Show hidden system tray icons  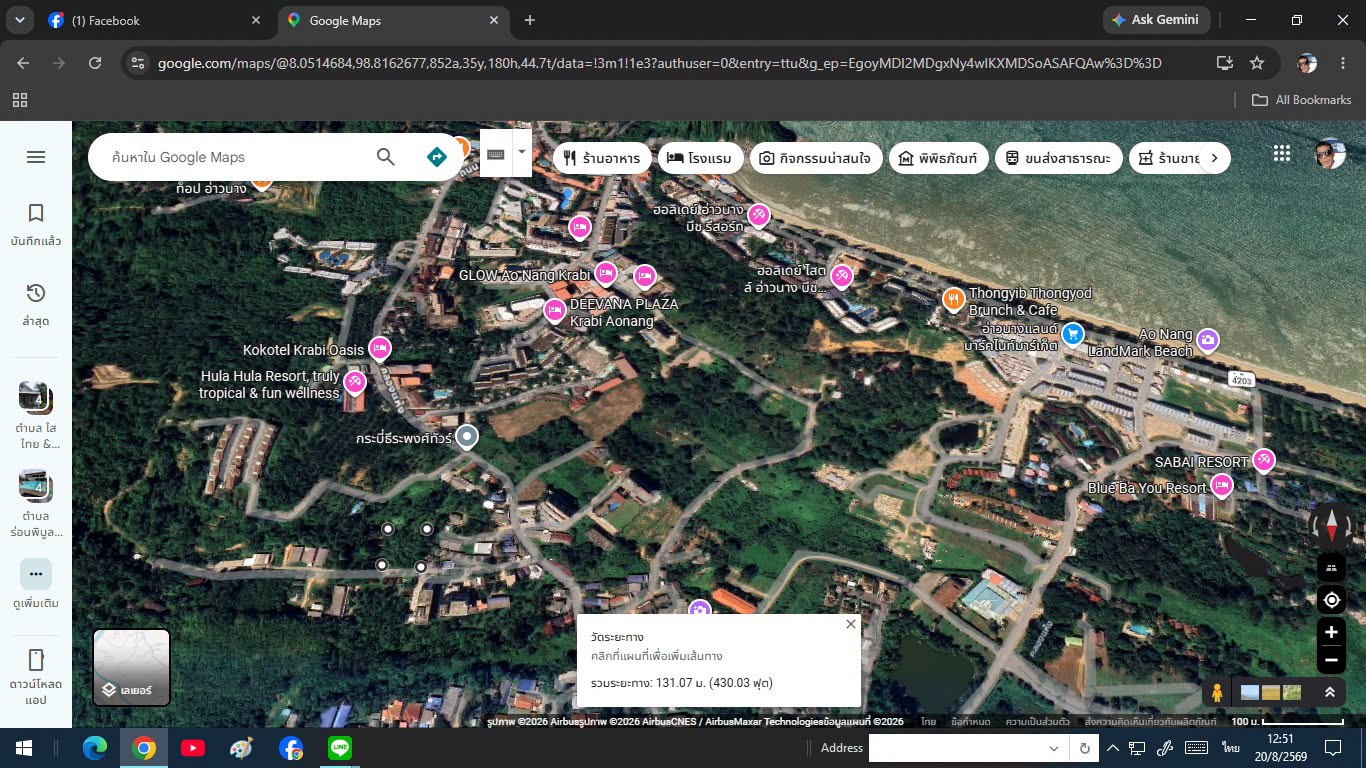tap(1112, 748)
